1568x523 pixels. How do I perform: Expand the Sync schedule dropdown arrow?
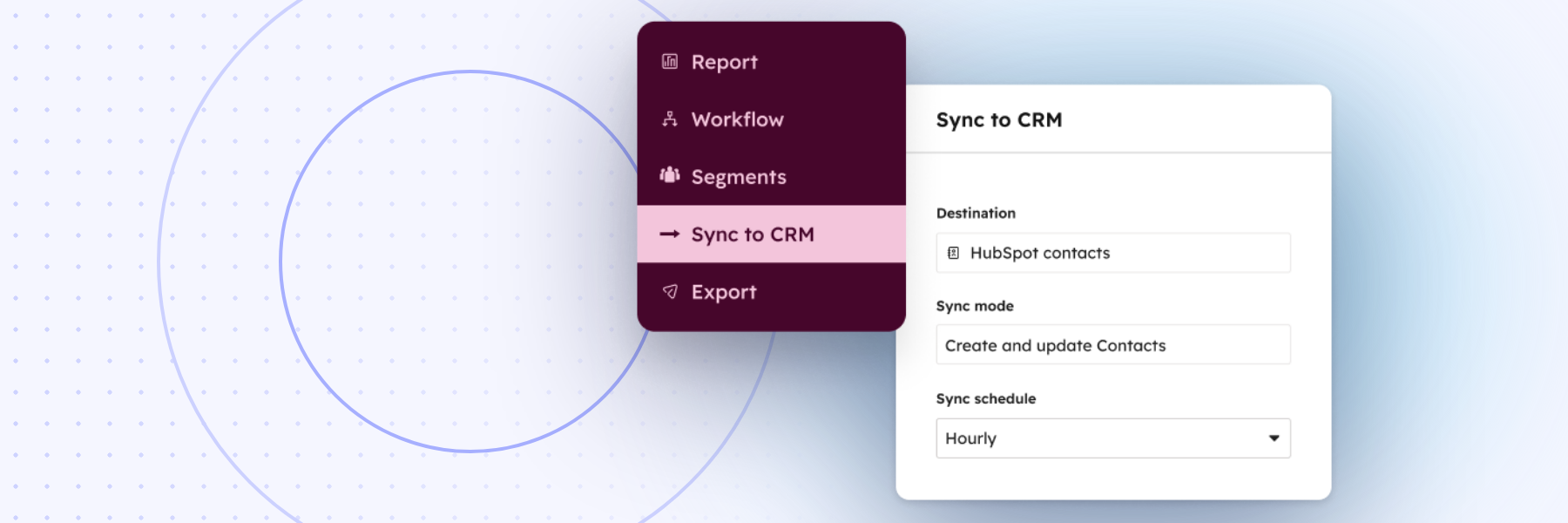point(1274,438)
